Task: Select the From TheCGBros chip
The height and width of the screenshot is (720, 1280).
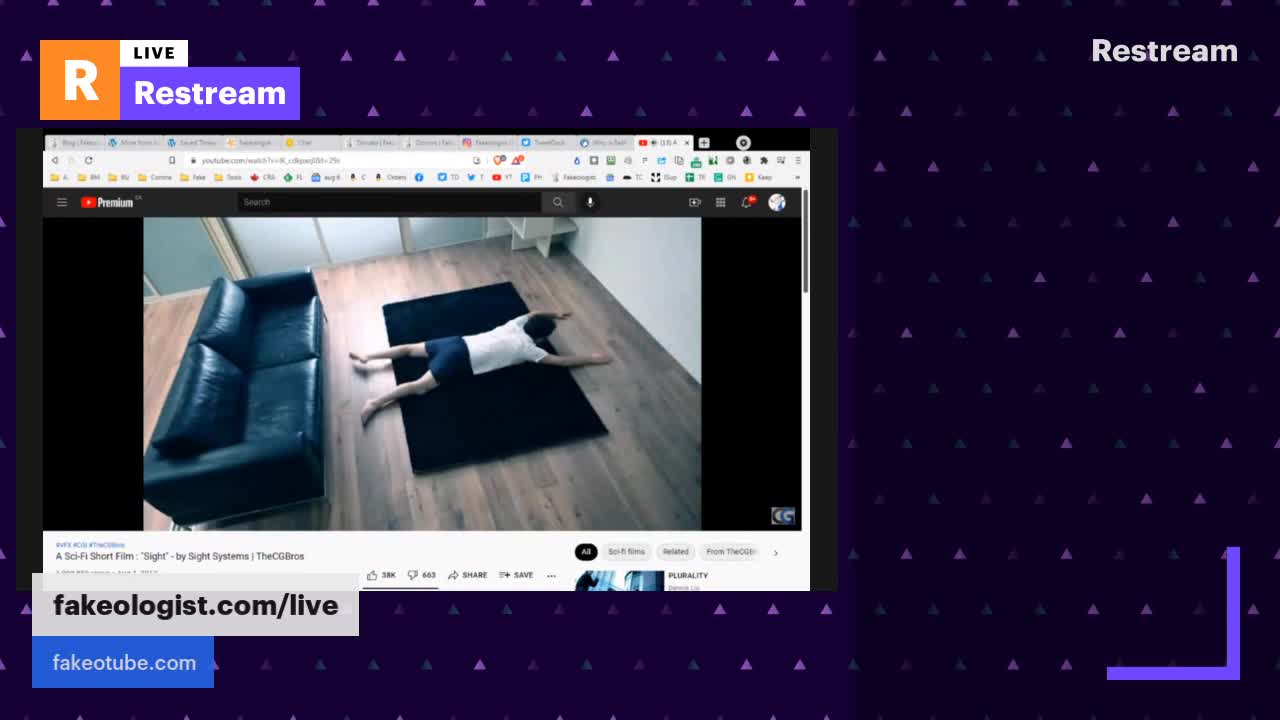Action: coord(730,552)
